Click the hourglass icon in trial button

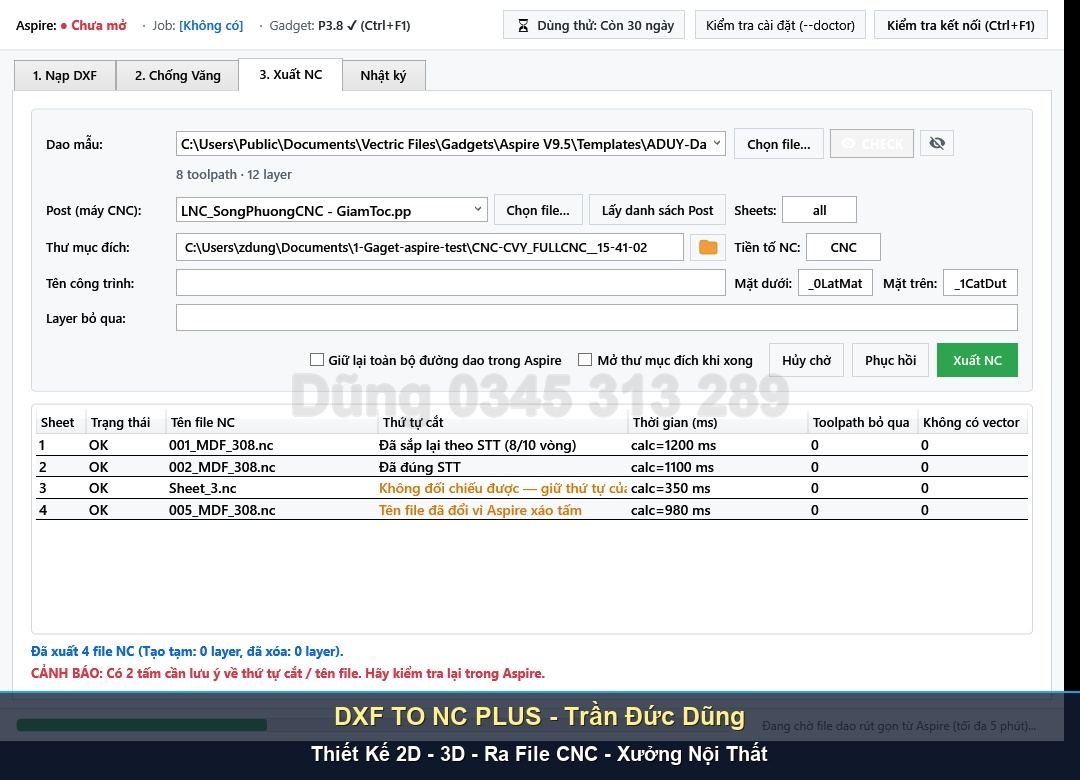(x=523, y=25)
